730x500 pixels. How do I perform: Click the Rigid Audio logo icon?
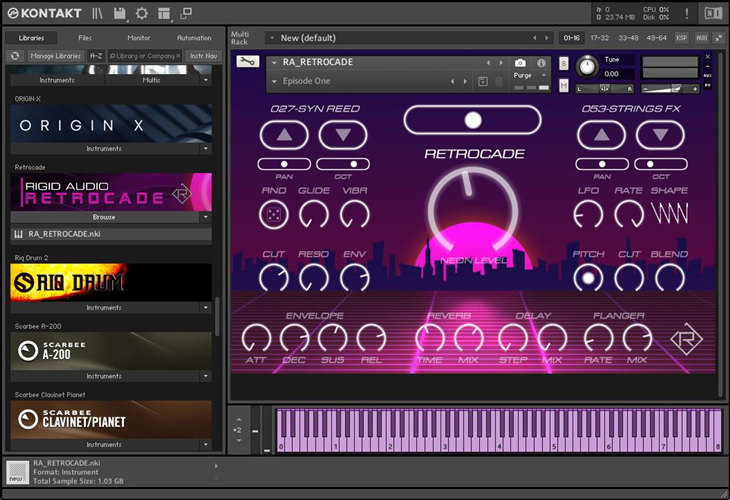(685, 338)
